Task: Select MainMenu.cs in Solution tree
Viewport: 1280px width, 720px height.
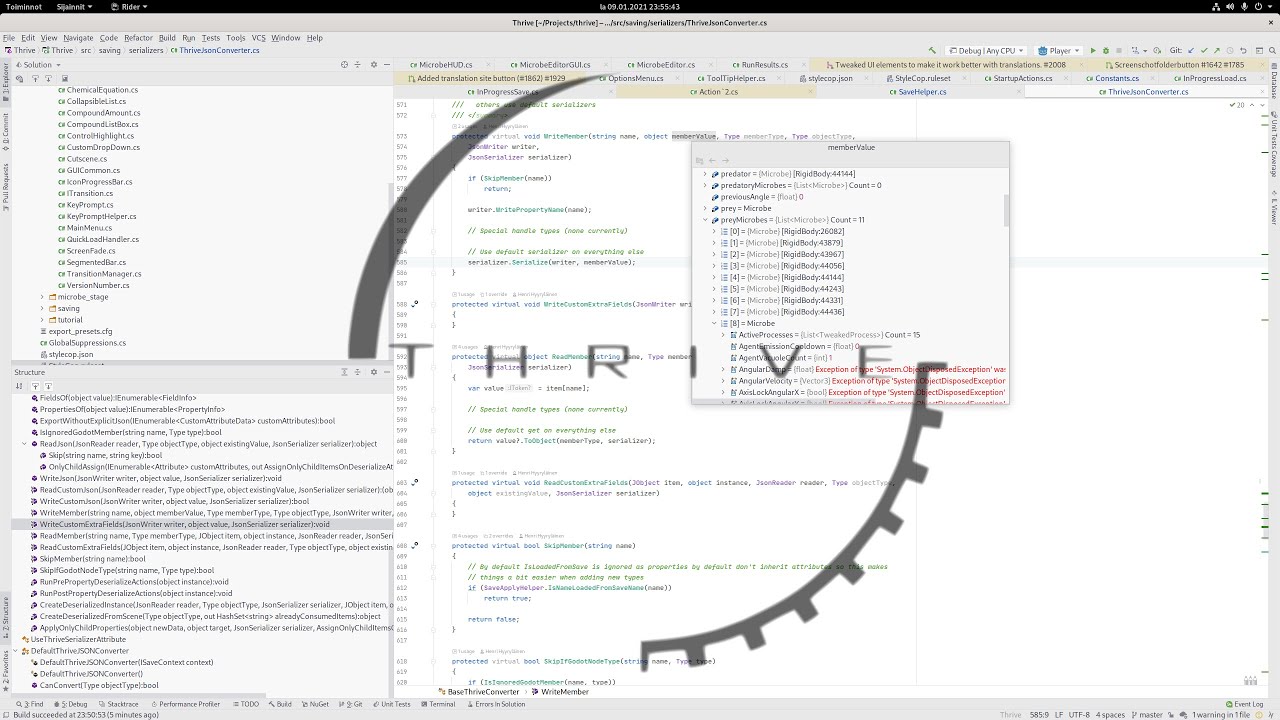Action: point(89,228)
